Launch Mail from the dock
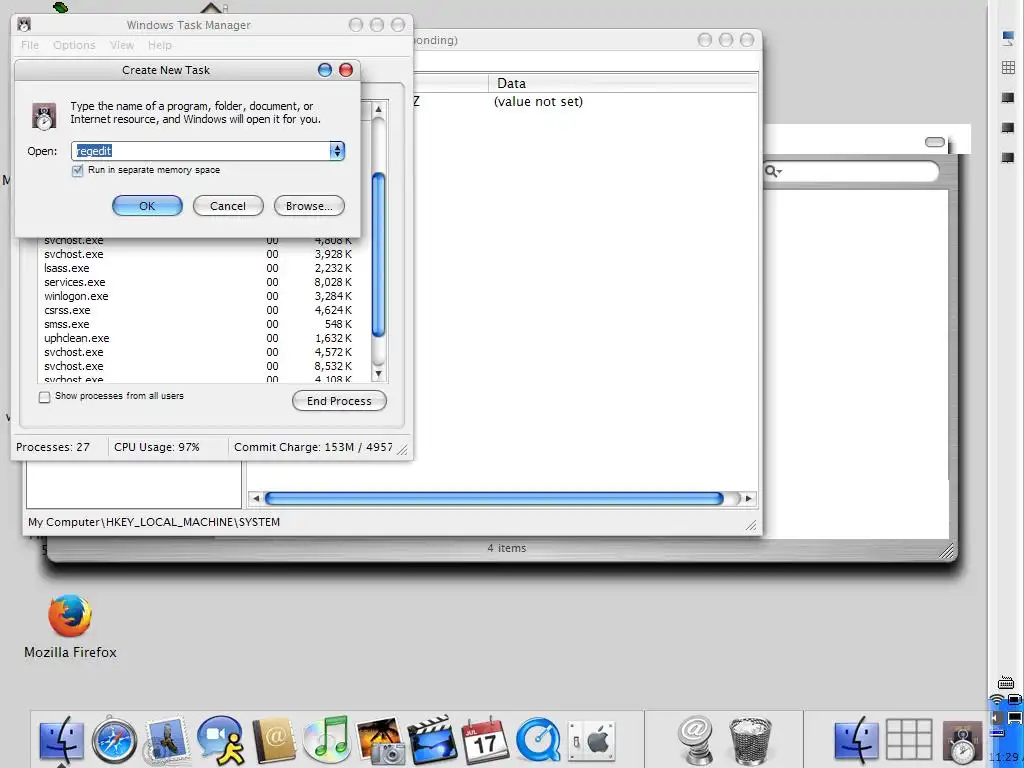 (167, 741)
